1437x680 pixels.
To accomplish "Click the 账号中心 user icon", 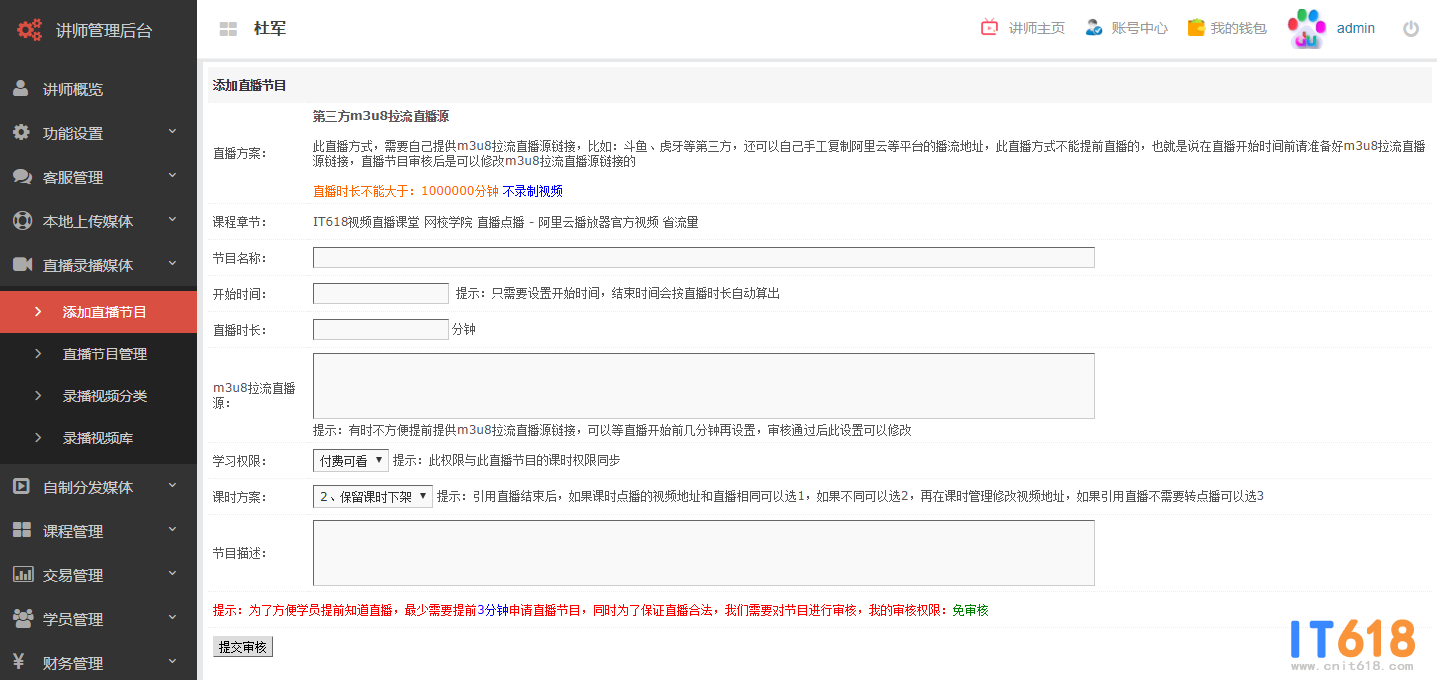I will pos(1094,28).
